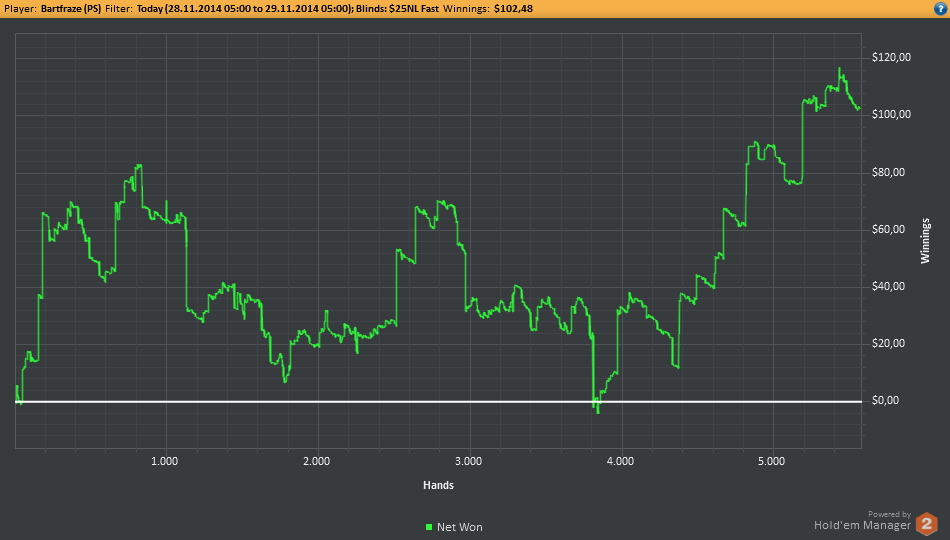Click the $0,00 y-axis label

(x=885, y=401)
